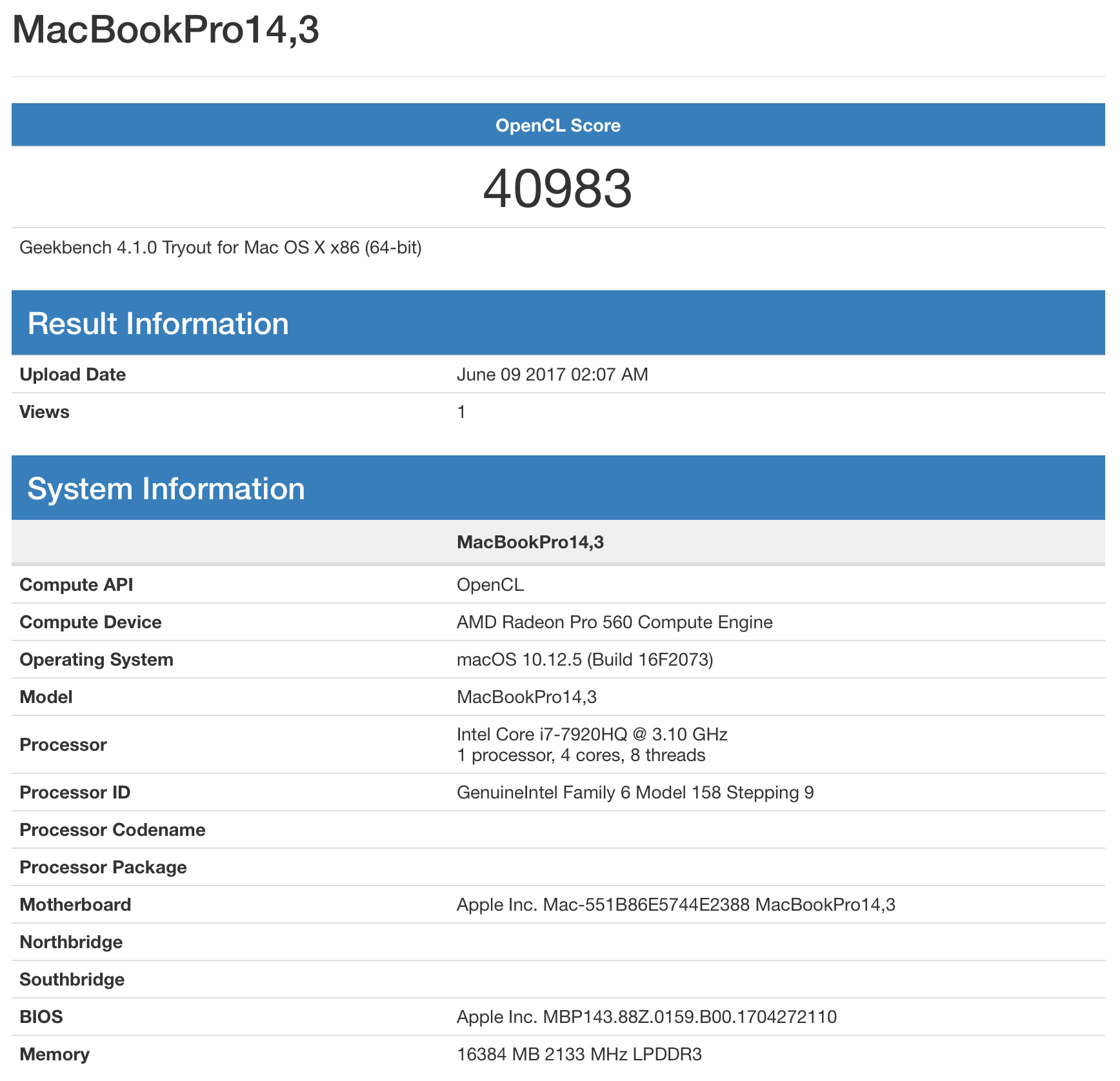Click the Views label
The width and height of the screenshot is (1120, 1081).
coord(45,412)
